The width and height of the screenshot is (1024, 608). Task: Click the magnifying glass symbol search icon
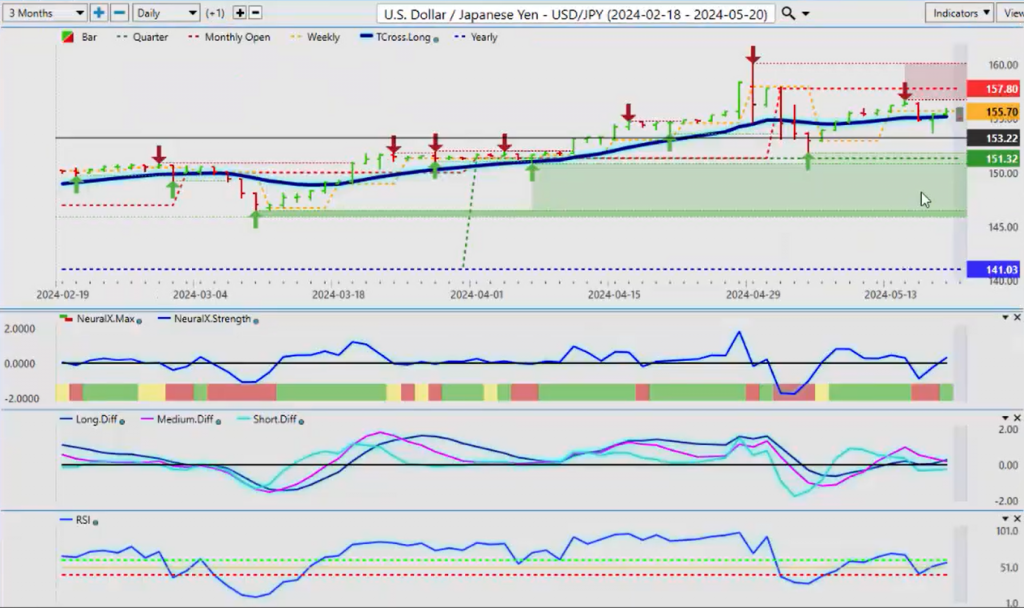click(x=788, y=13)
